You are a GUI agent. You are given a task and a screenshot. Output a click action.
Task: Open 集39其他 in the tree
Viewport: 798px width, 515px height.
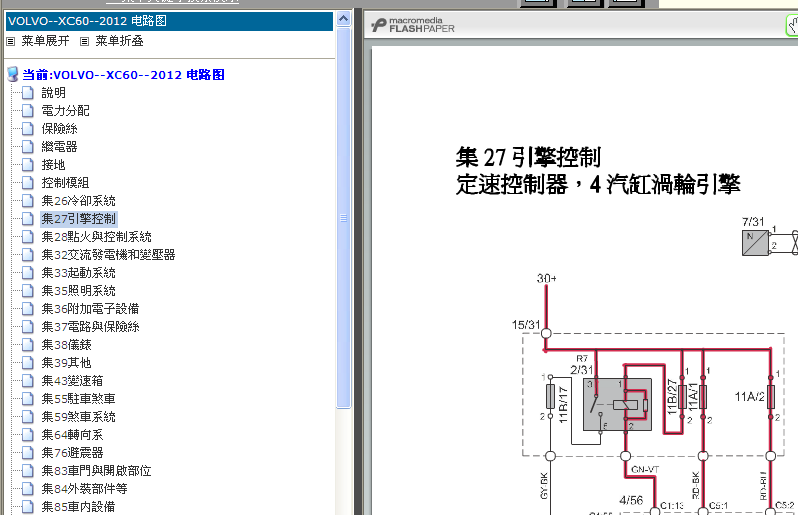(x=66, y=363)
